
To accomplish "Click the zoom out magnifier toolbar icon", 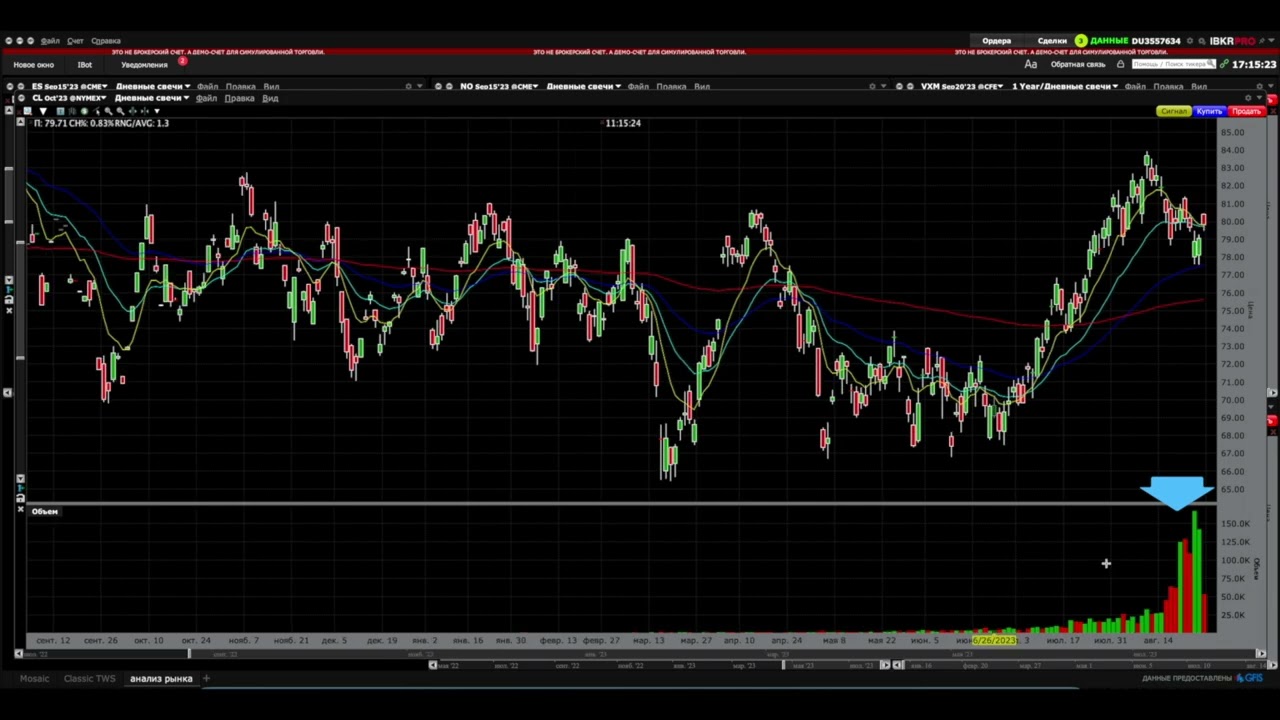I will [x=120, y=111].
